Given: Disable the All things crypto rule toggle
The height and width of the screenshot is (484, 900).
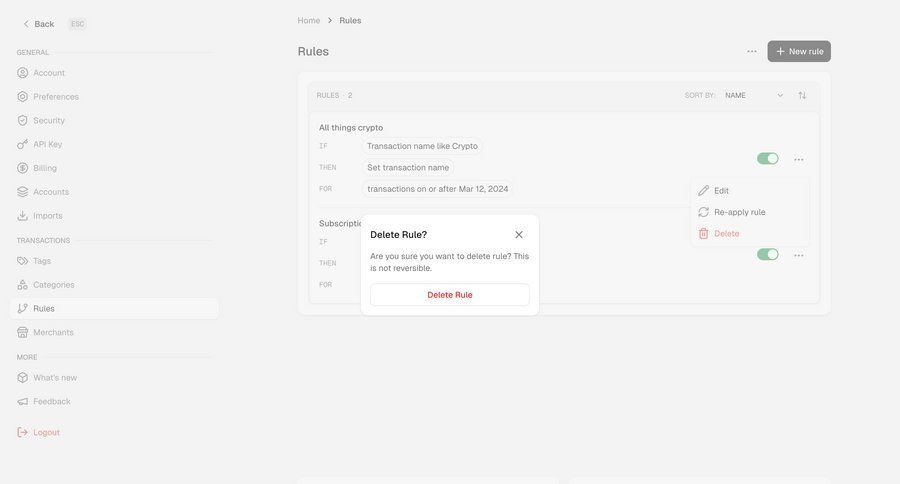Looking at the screenshot, I should 767,158.
